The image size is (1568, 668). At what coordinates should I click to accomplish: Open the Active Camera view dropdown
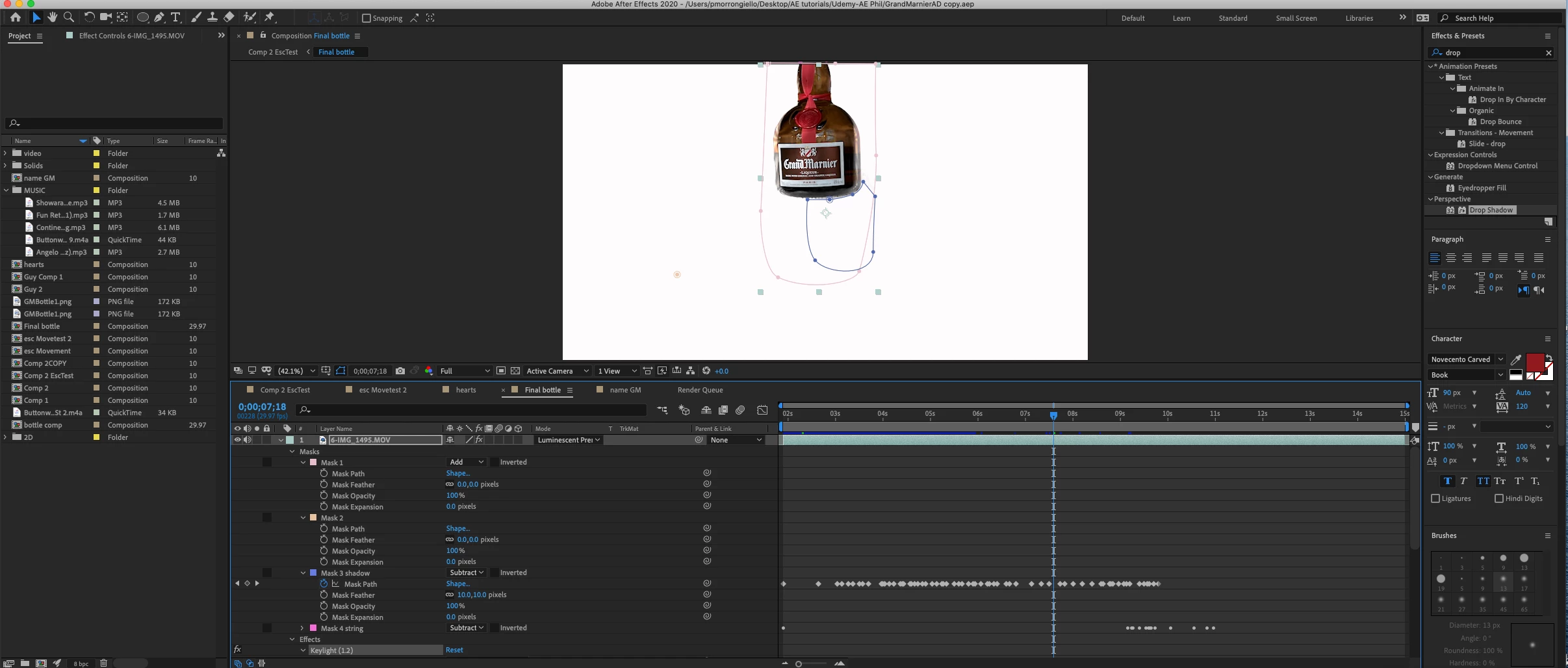tap(558, 371)
